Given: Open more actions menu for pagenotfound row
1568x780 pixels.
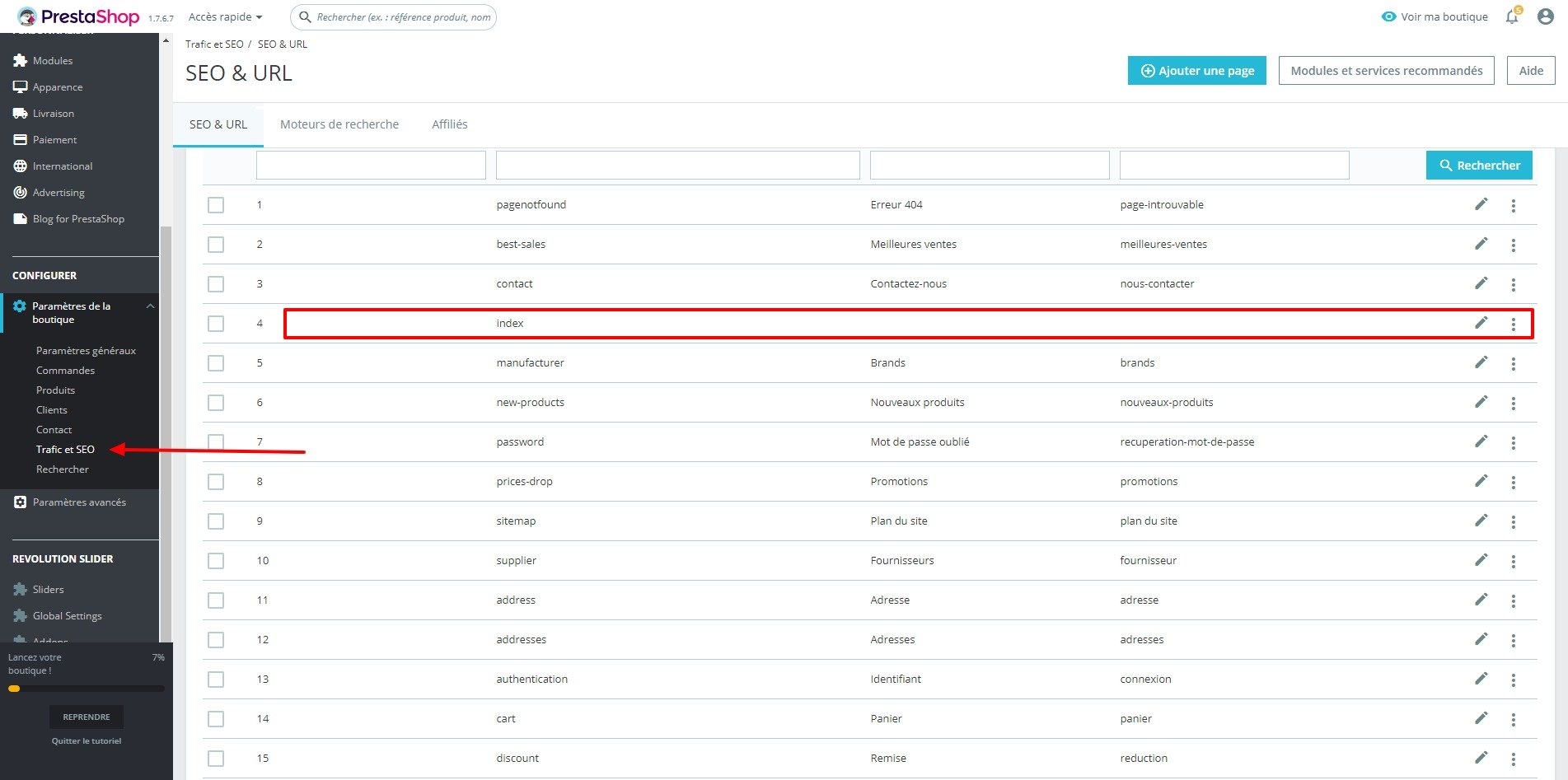Looking at the screenshot, I should click(1513, 206).
